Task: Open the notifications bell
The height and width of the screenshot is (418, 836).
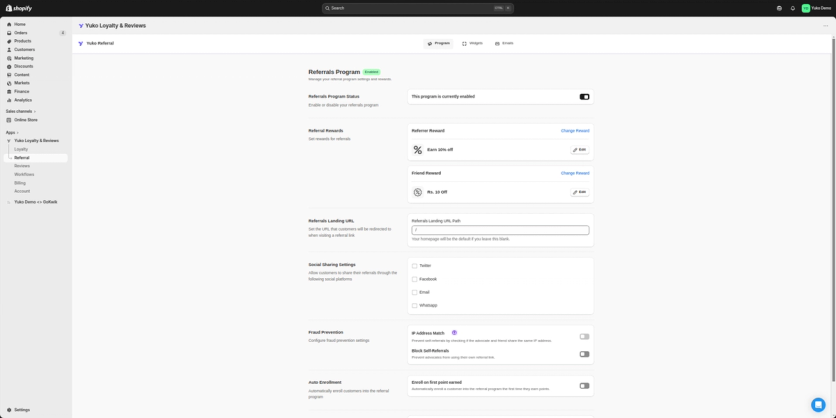Action: click(793, 8)
